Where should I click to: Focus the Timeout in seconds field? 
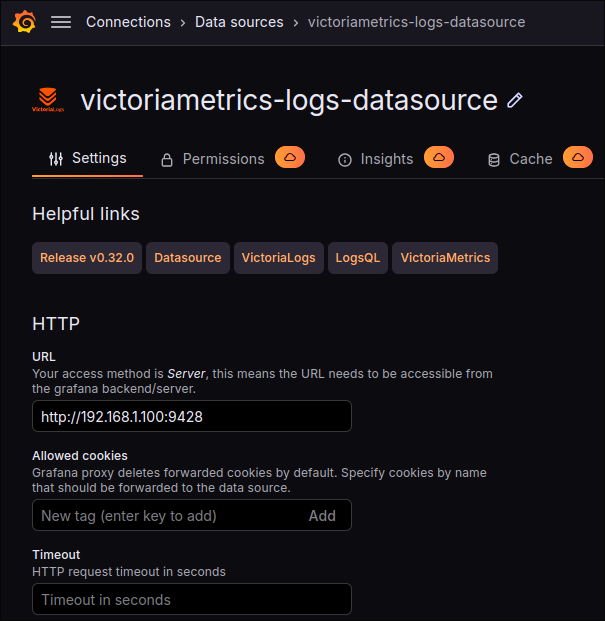click(x=192, y=599)
